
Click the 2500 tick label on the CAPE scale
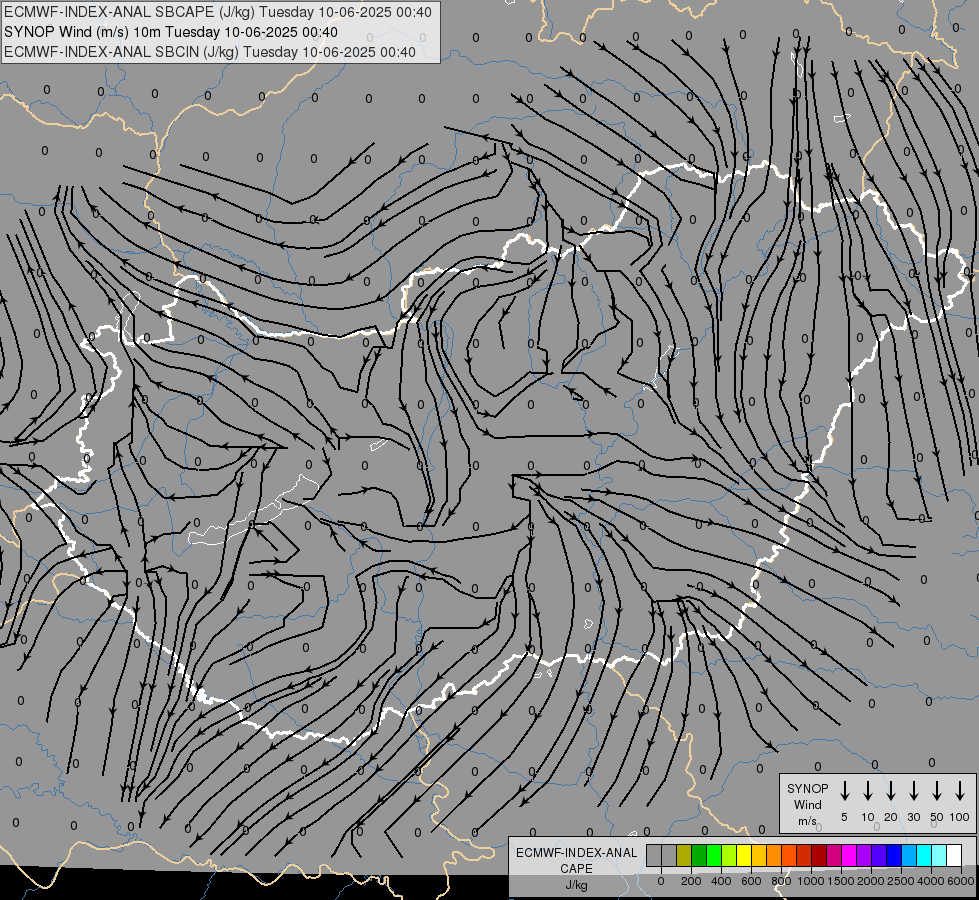[901, 881]
